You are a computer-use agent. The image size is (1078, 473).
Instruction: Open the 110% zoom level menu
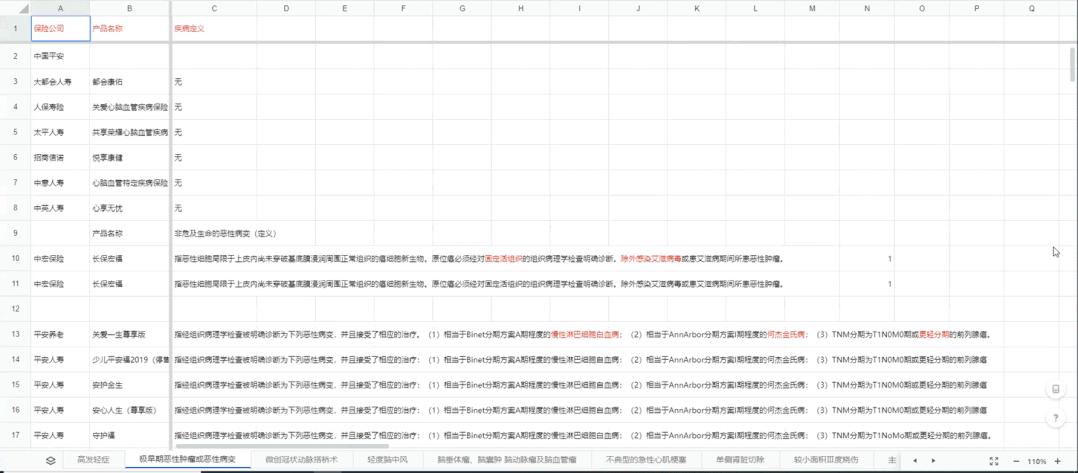[1037, 461]
